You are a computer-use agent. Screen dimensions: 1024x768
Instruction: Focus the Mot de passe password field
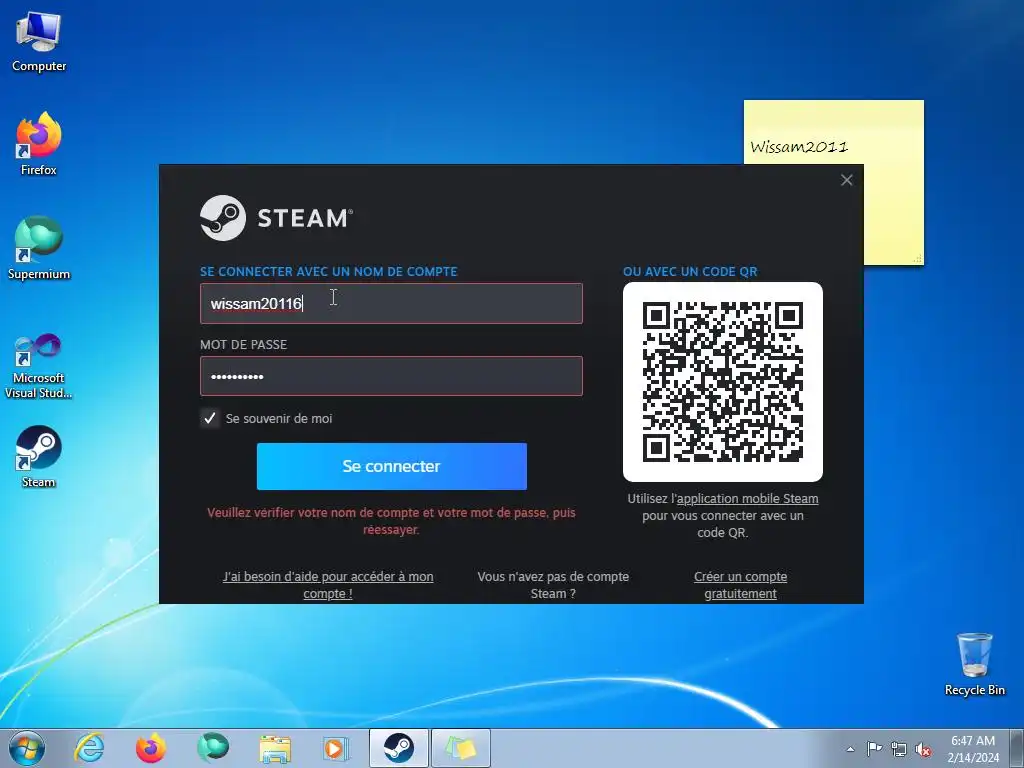coord(391,376)
